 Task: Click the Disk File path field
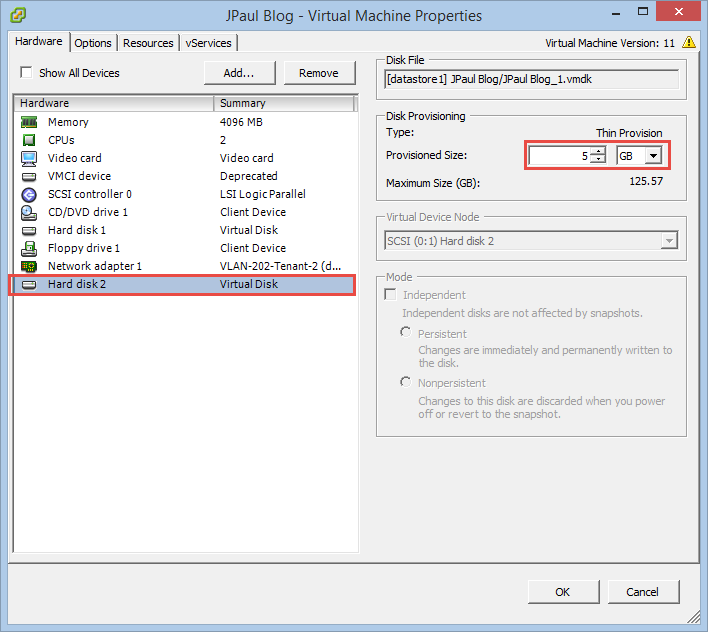pos(531,79)
